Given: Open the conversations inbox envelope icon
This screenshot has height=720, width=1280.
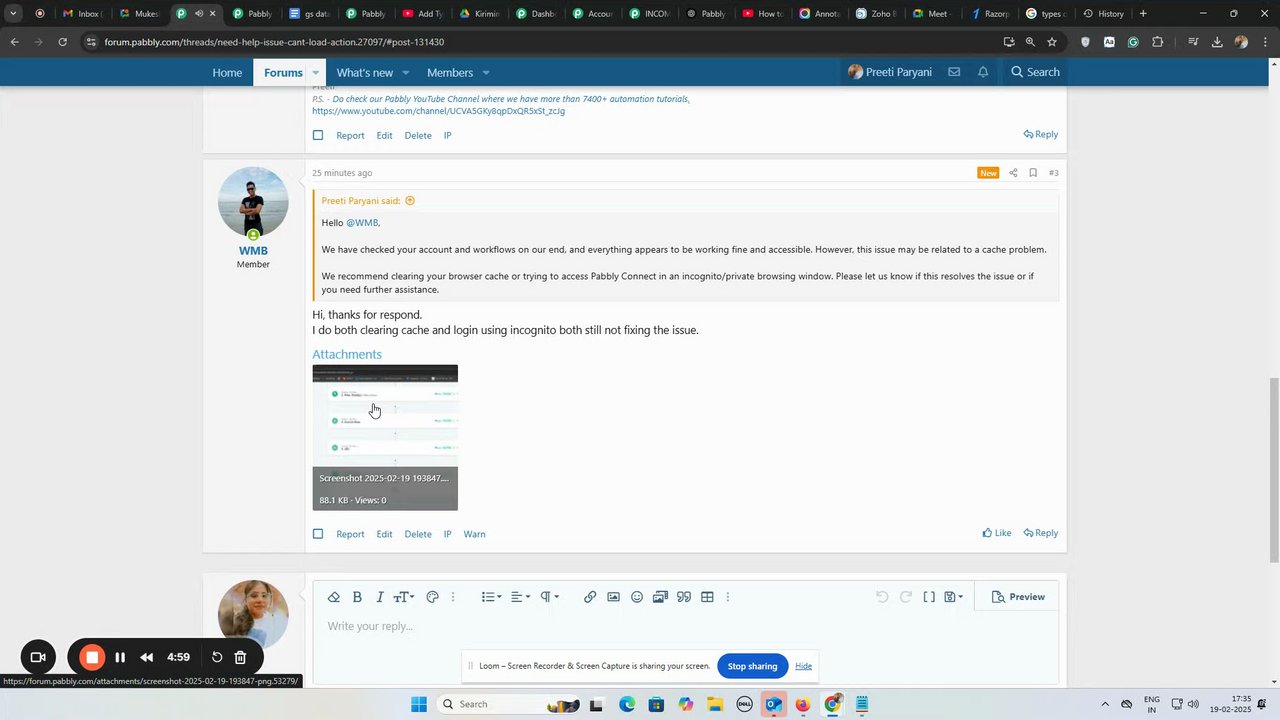Looking at the screenshot, I should click(x=954, y=72).
